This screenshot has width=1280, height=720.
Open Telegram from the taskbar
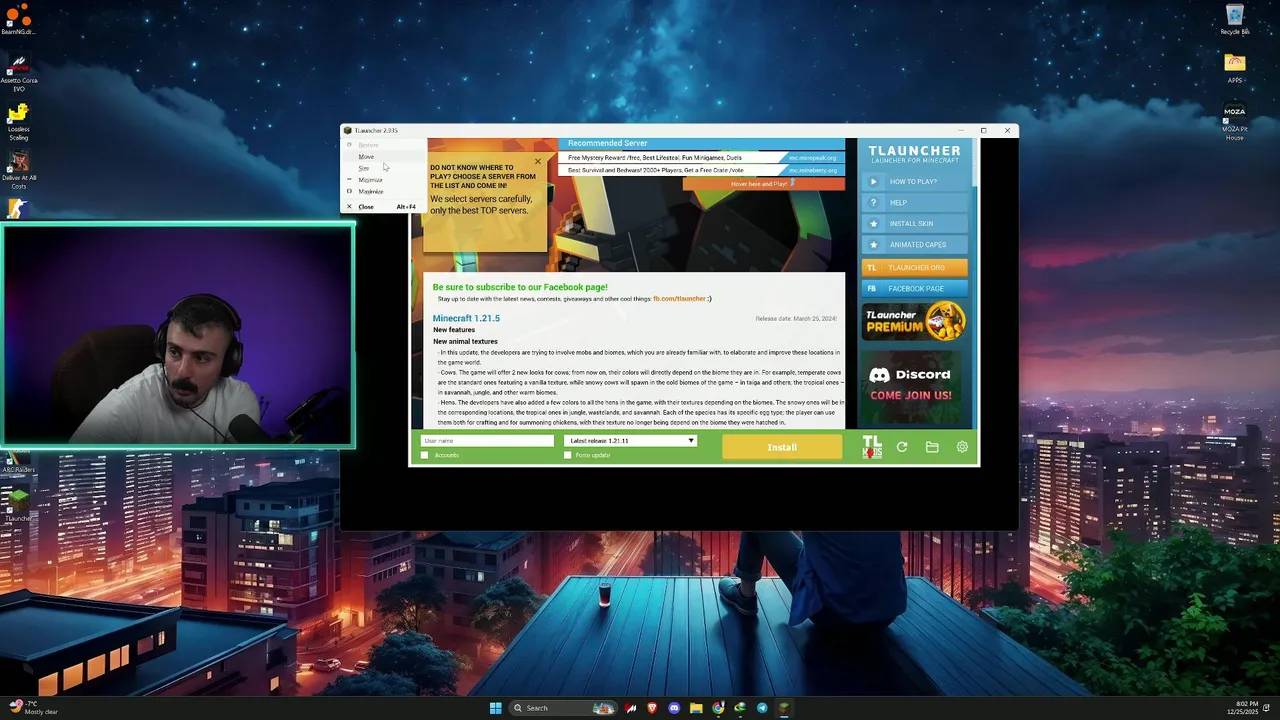click(x=762, y=708)
